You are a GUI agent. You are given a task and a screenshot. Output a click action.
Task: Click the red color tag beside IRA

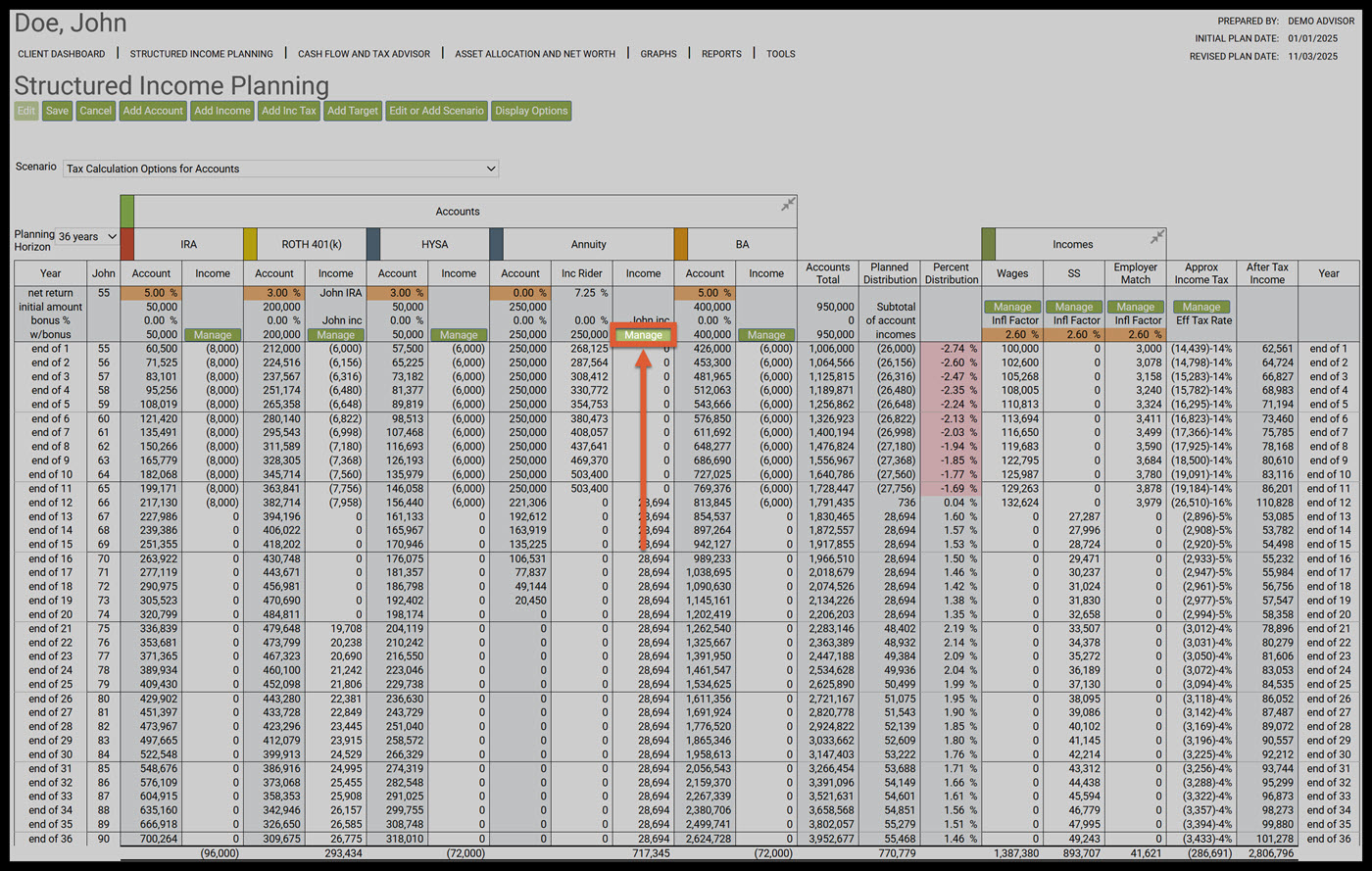pyautogui.click(x=126, y=244)
